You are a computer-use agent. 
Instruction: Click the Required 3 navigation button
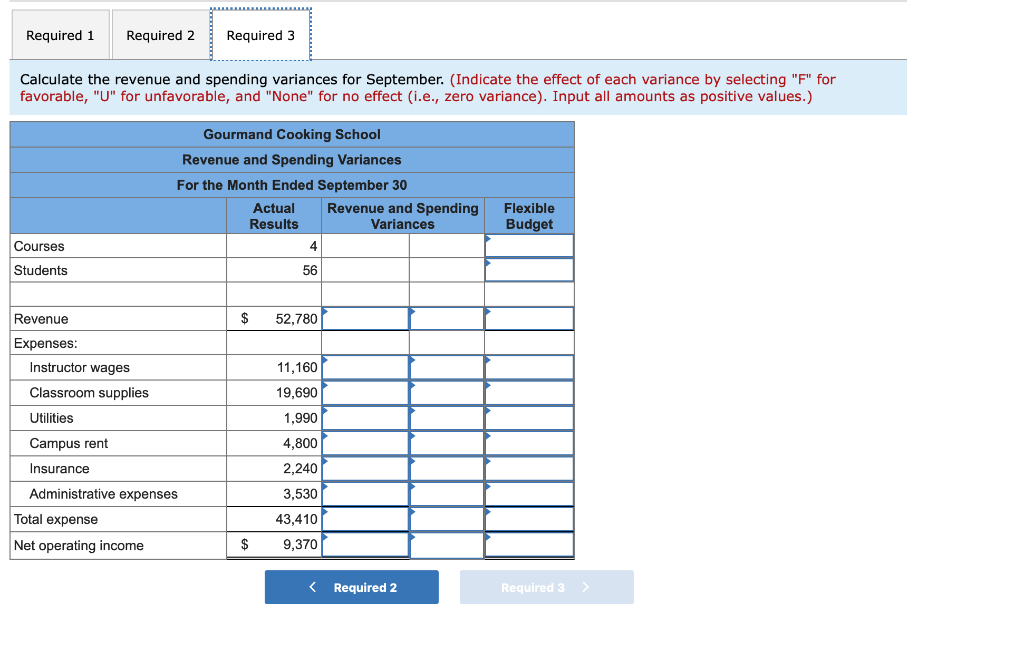pyautogui.click(x=546, y=587)
